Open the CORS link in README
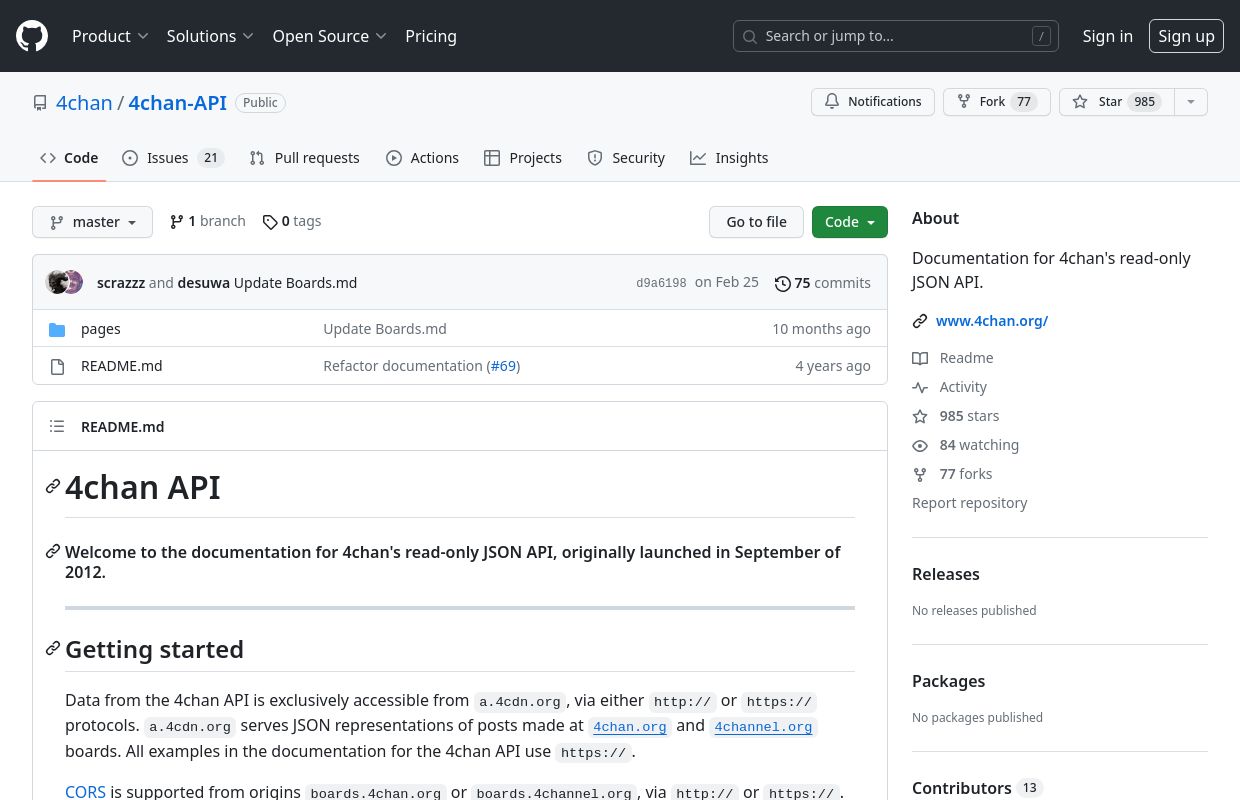The width and height of the screenshot is (1240, 800). tap(85, 792)
